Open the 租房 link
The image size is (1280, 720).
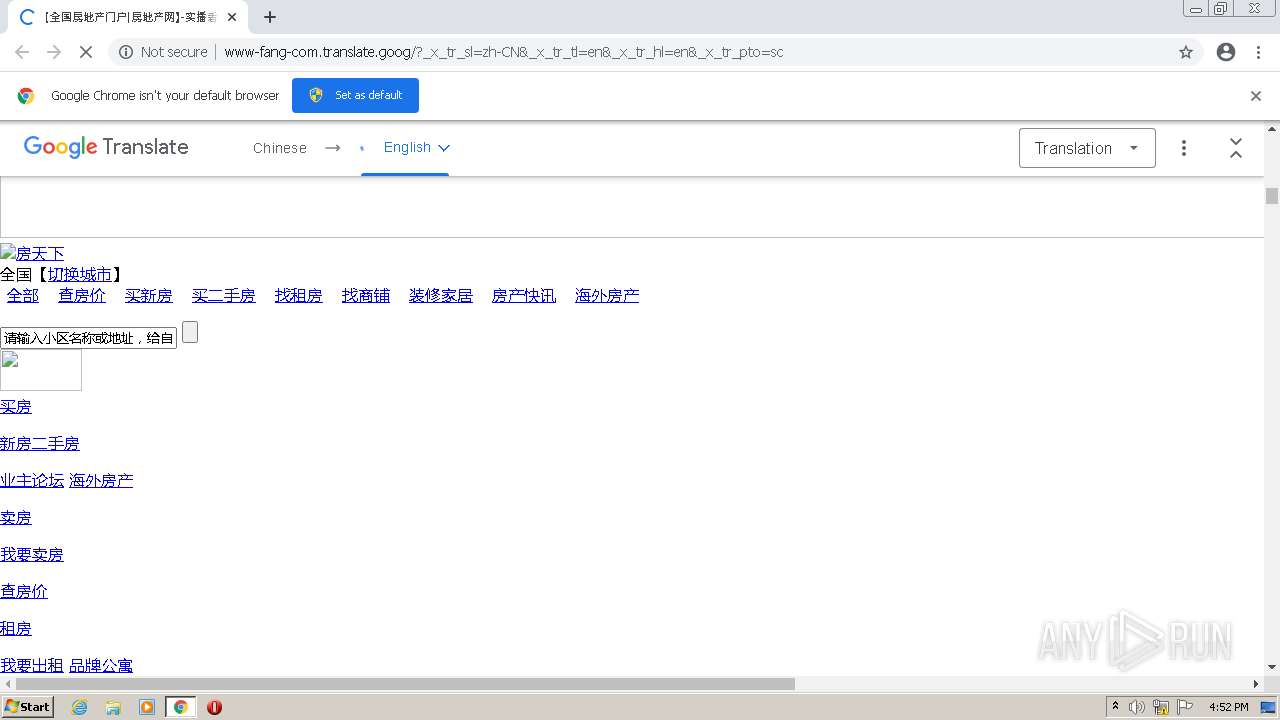click(x=16, y=629)
